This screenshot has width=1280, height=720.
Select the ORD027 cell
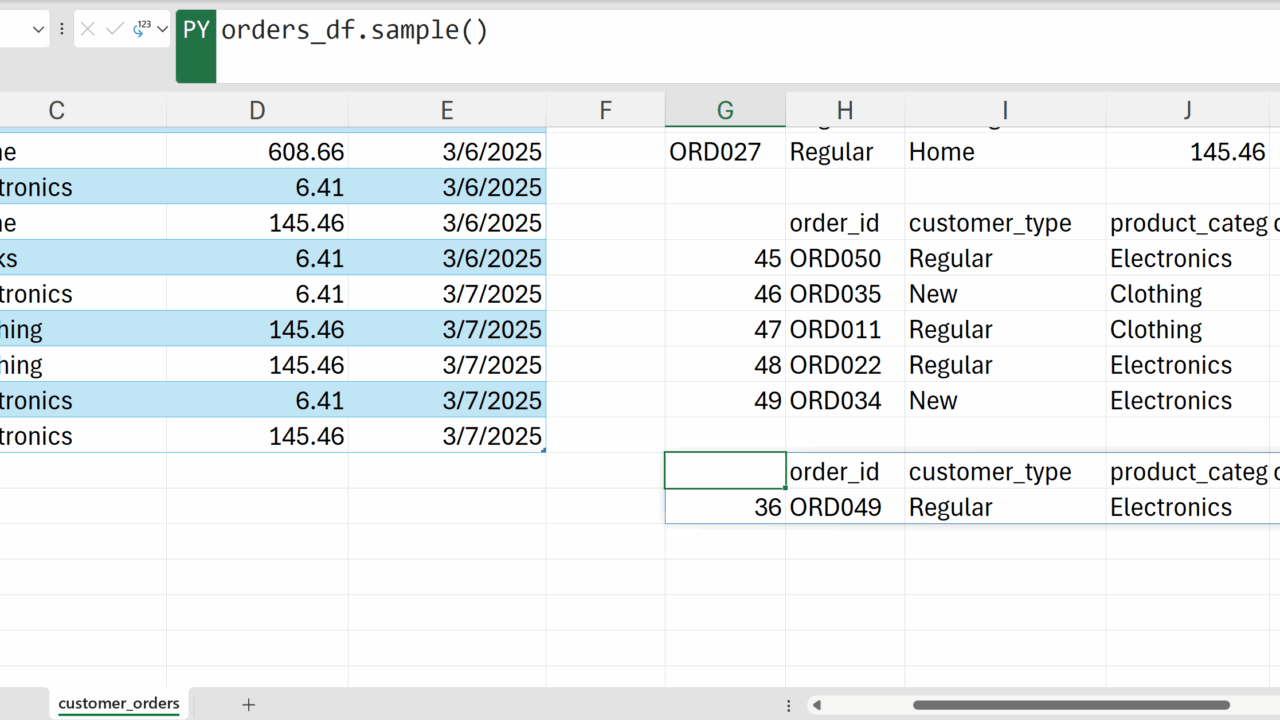[725, 152]
